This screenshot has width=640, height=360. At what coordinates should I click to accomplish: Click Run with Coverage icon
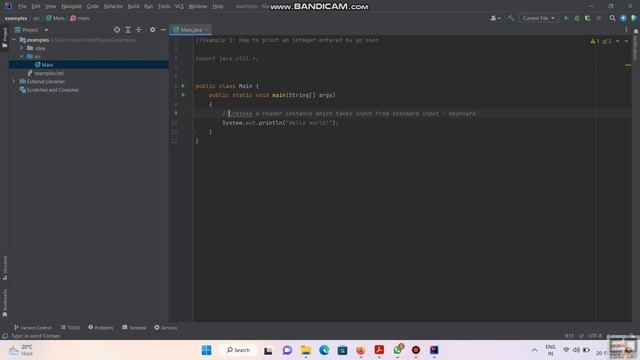pyautogui.click(x=588, y=18)
